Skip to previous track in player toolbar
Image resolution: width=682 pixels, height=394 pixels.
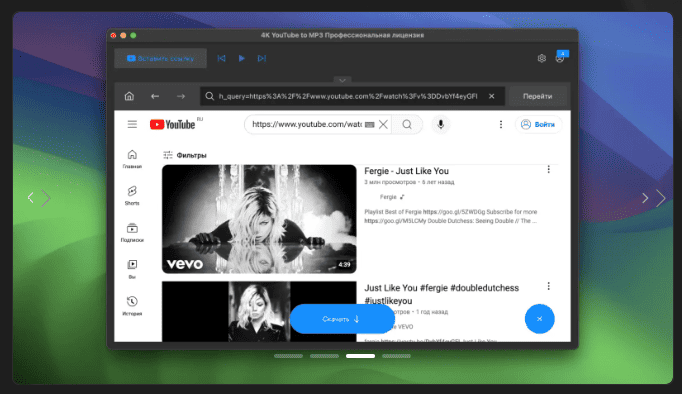pos(221,58)
